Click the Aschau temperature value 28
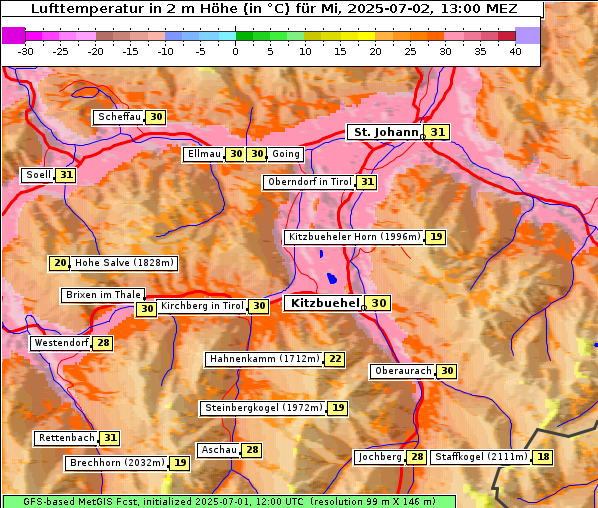Viewport: 598px width, 508px height. 252,450
